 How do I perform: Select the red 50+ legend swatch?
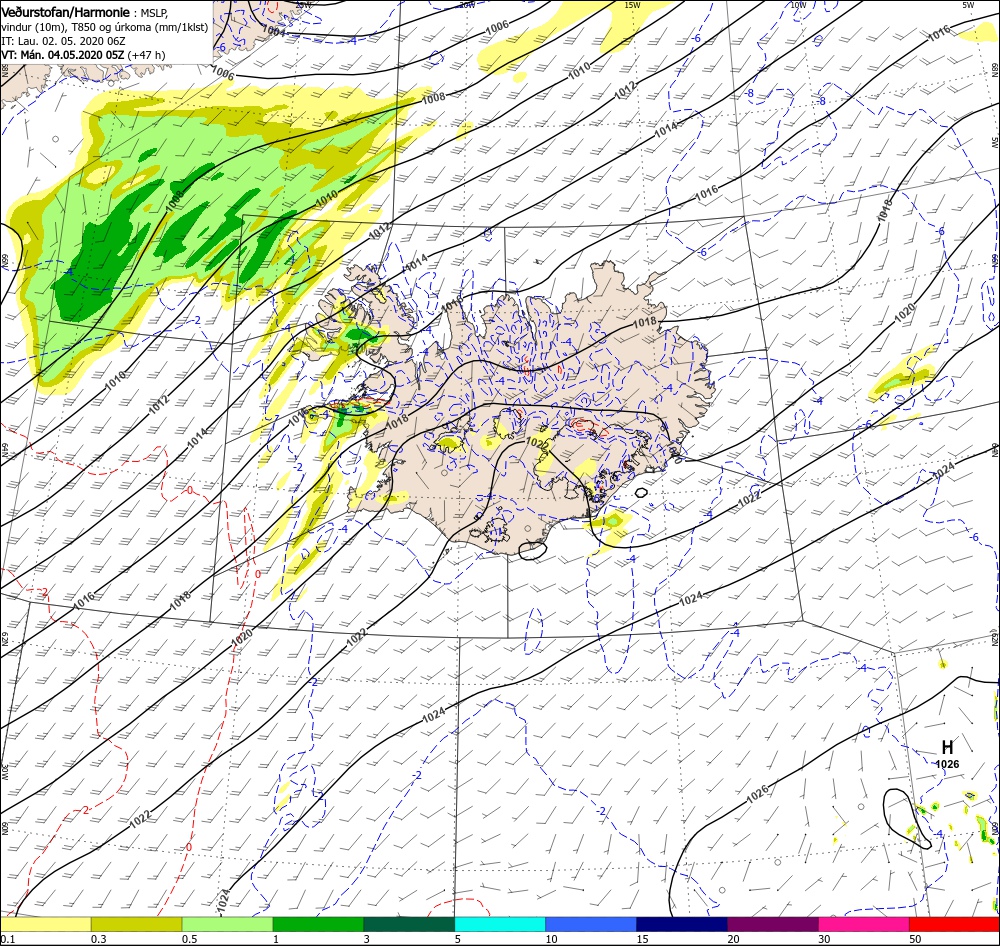coord(954,924)
